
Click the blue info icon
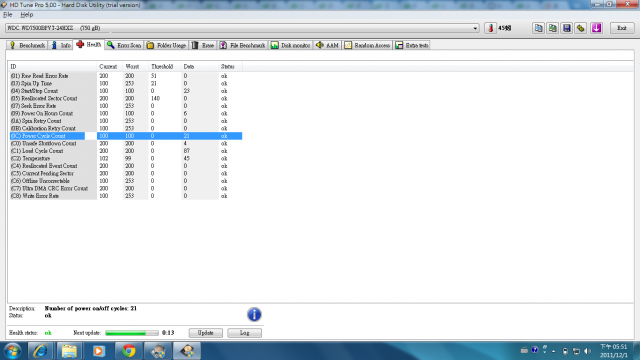(254, 315)
